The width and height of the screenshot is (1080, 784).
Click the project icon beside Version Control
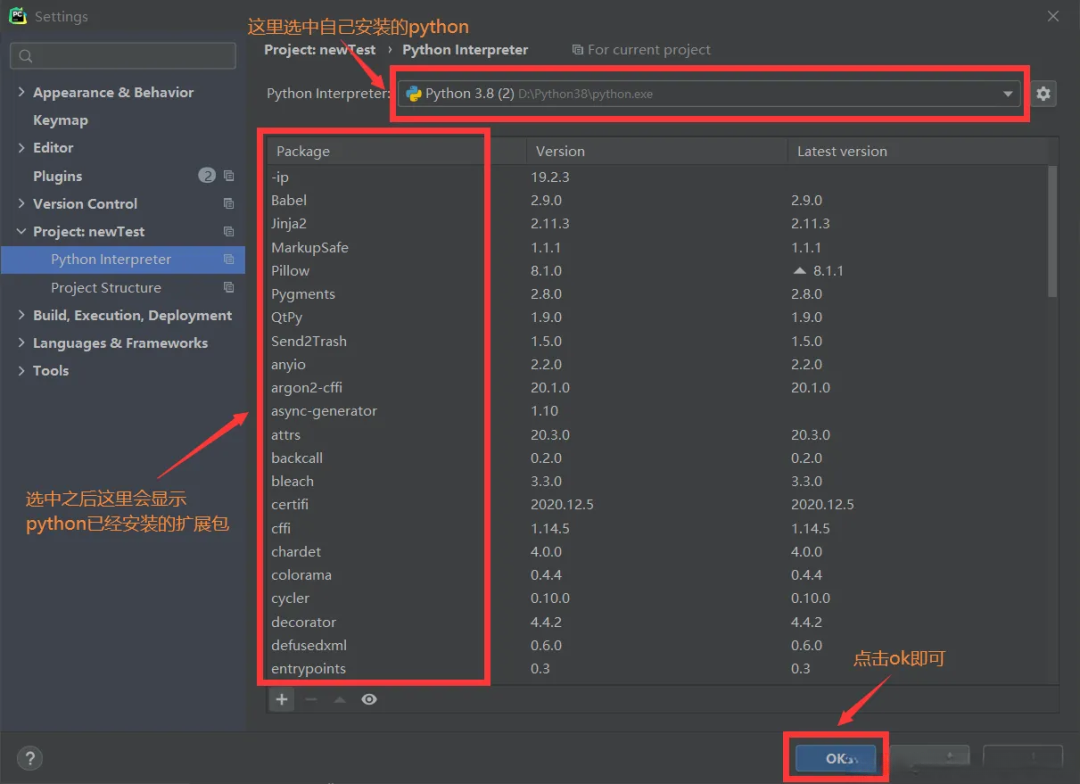tap(229, 203)
